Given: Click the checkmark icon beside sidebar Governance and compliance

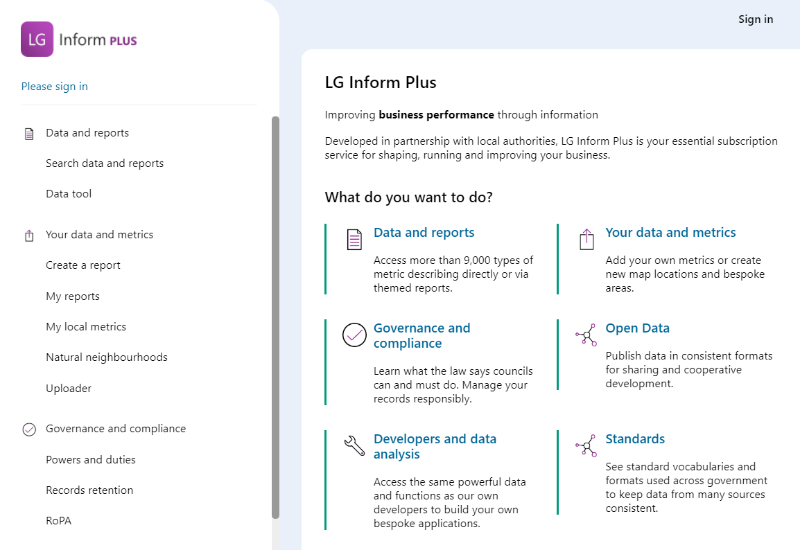Looking at the screenshot, I should coord(29,430).
